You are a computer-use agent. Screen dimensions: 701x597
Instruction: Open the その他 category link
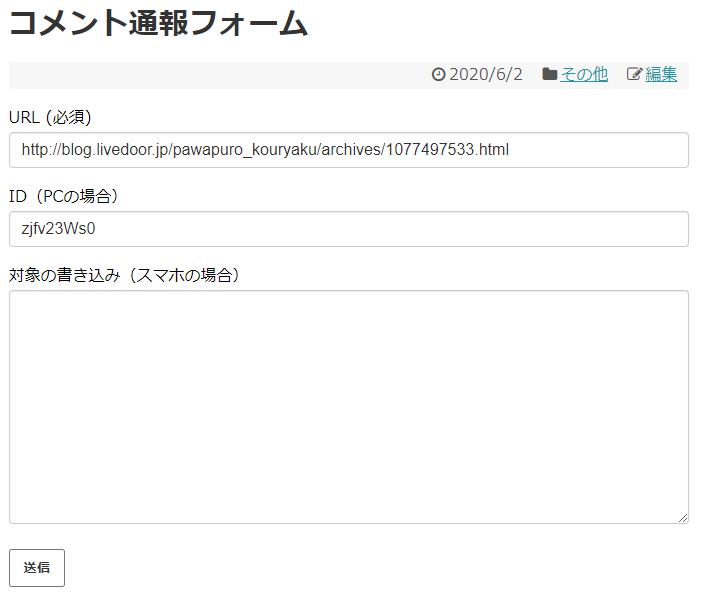[584, 74]
